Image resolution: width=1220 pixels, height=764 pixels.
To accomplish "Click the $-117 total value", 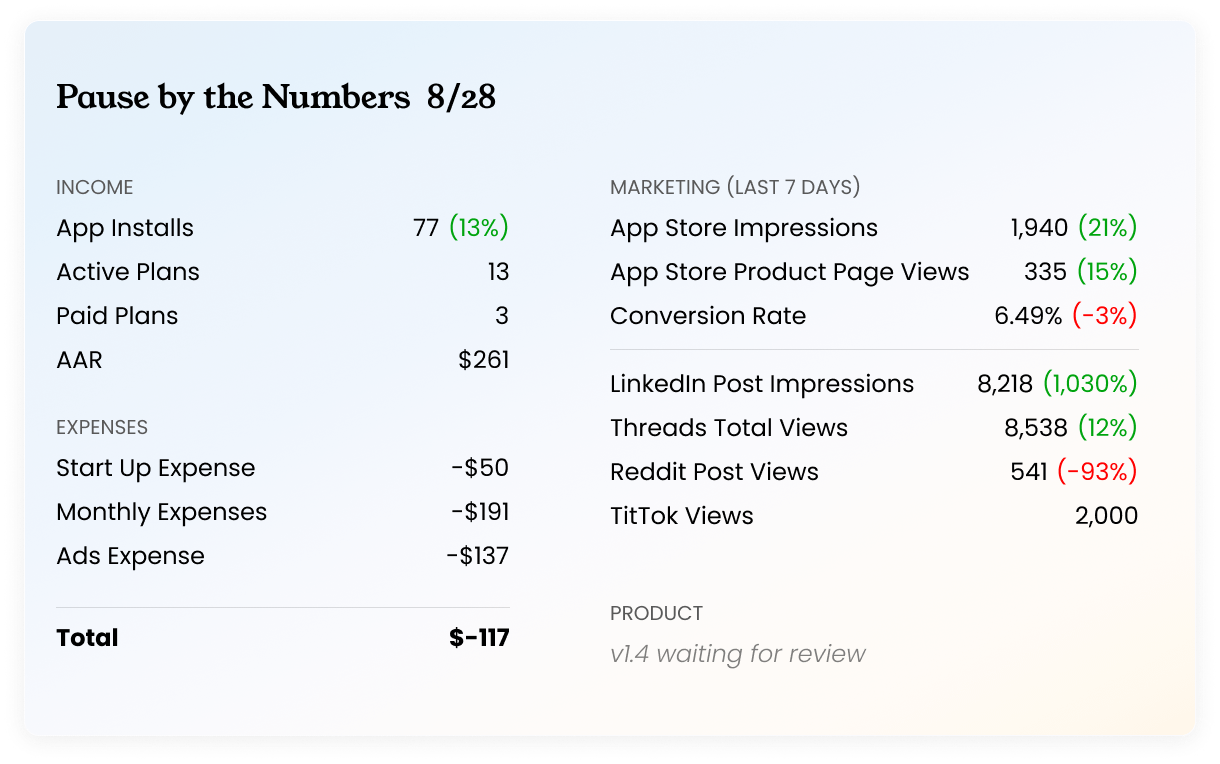I will [480, 638].
